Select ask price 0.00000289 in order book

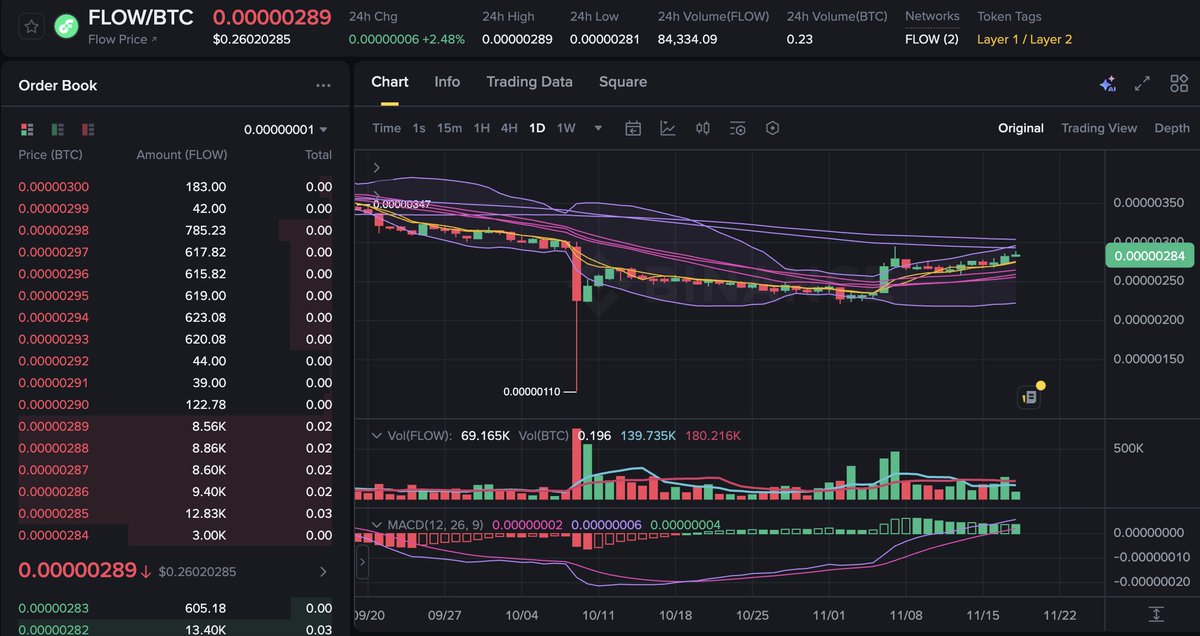tap(53, 427)
